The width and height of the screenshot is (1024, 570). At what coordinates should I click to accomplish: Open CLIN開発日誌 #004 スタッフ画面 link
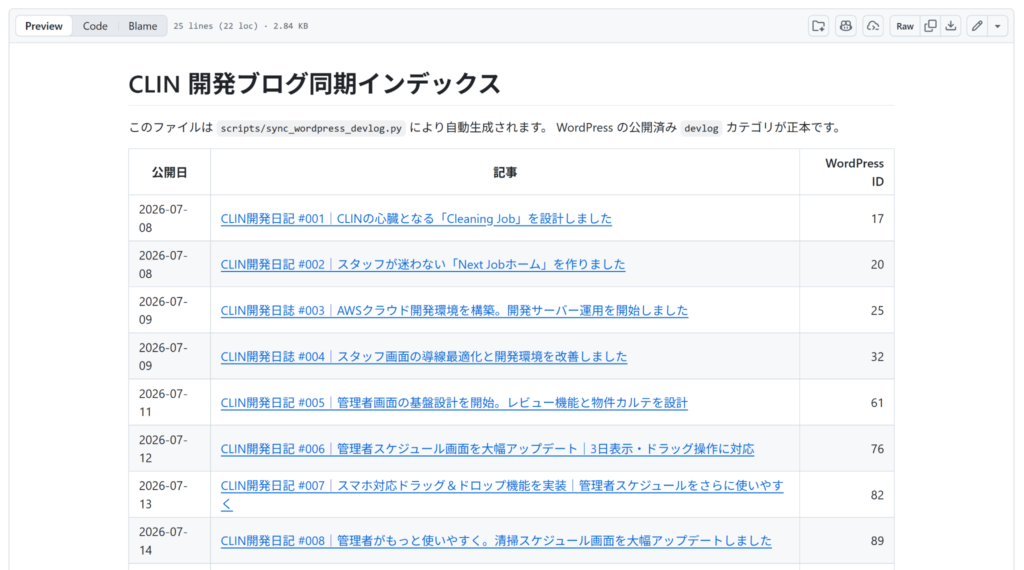tap(423, 356)
